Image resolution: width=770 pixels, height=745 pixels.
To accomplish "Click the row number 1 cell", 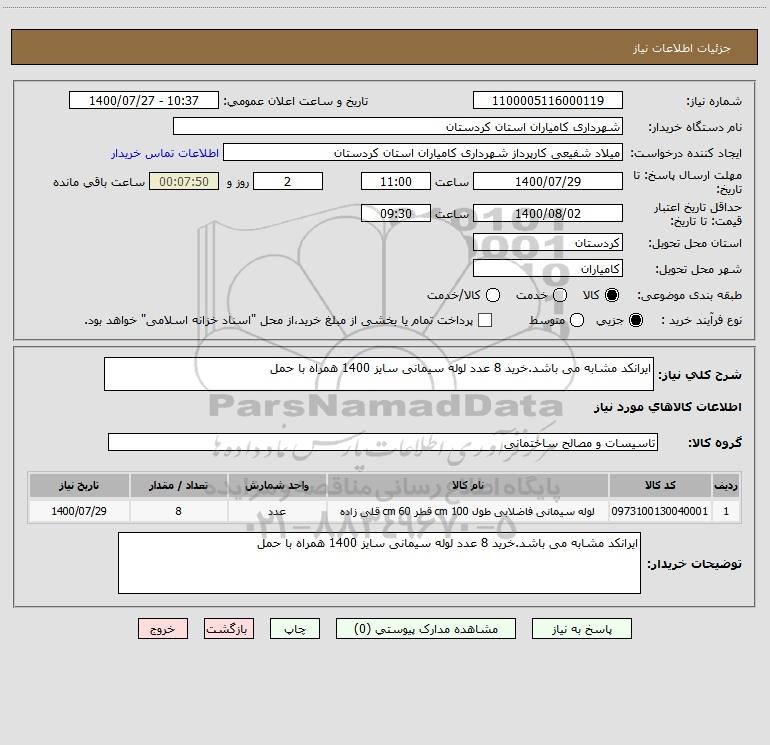I will click(x=726, y=511).
